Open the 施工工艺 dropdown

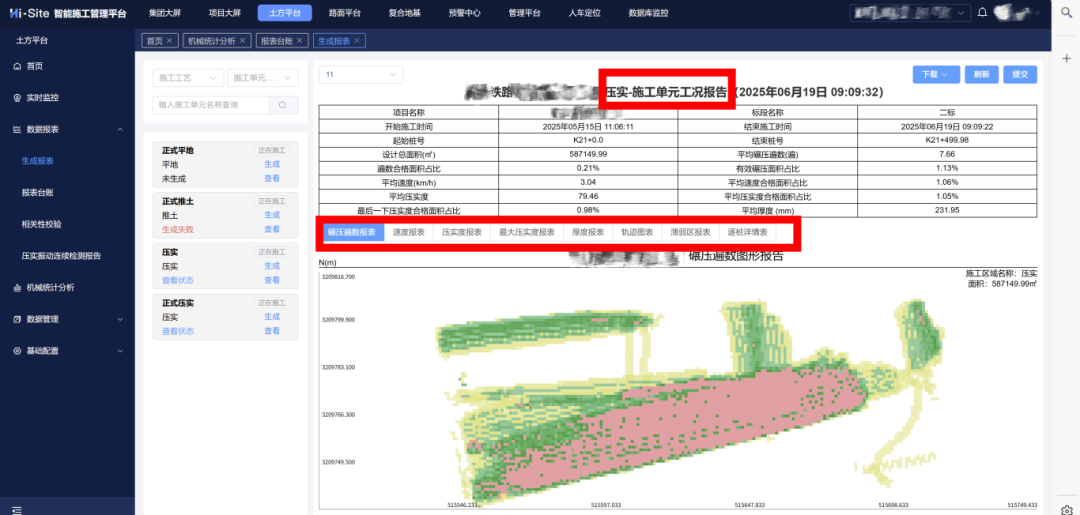[187, 78]
